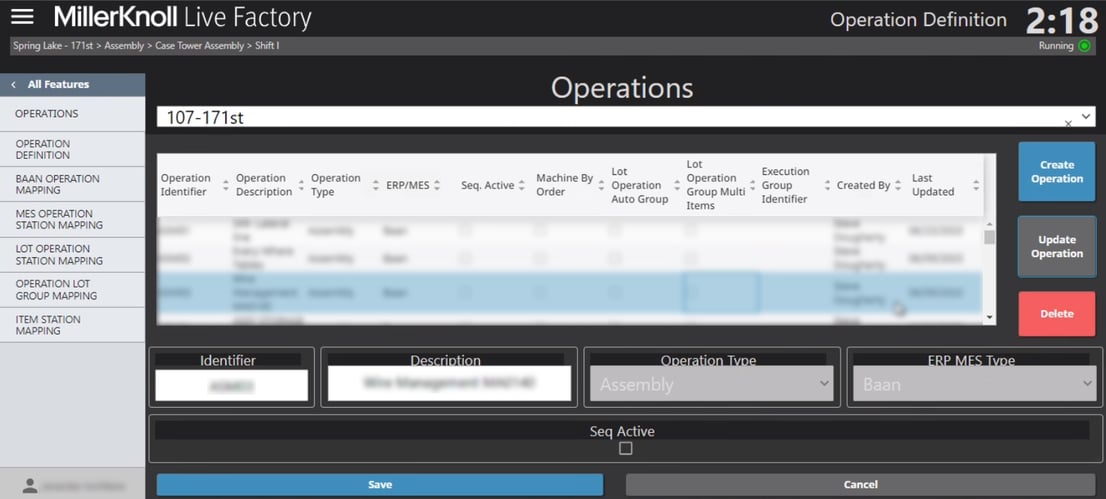
Task: Sort by Execution Group Identifier column
Action: point(827,185)
